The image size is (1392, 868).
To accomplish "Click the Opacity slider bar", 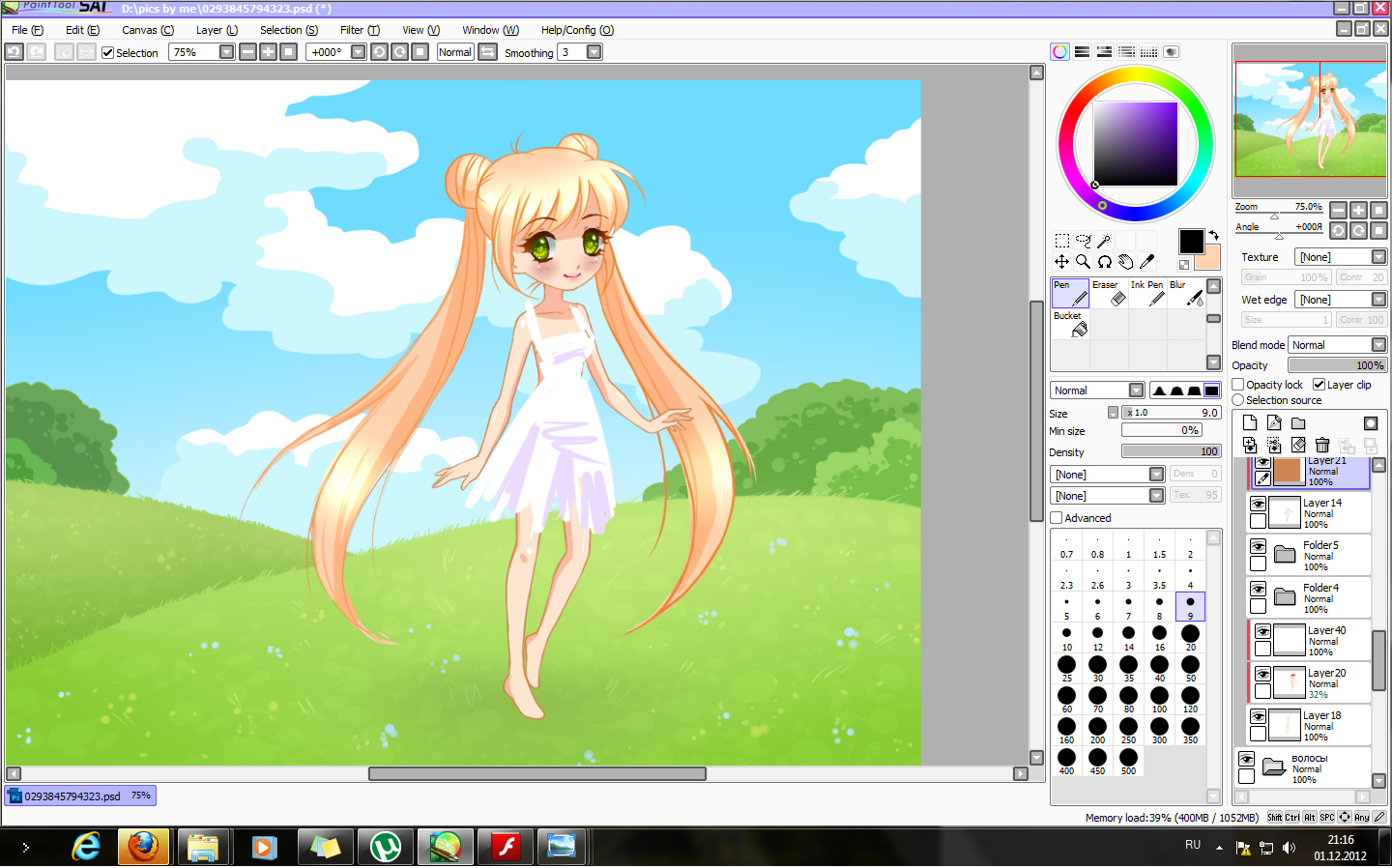I will pyautogui.click(x=1338, y=365).
